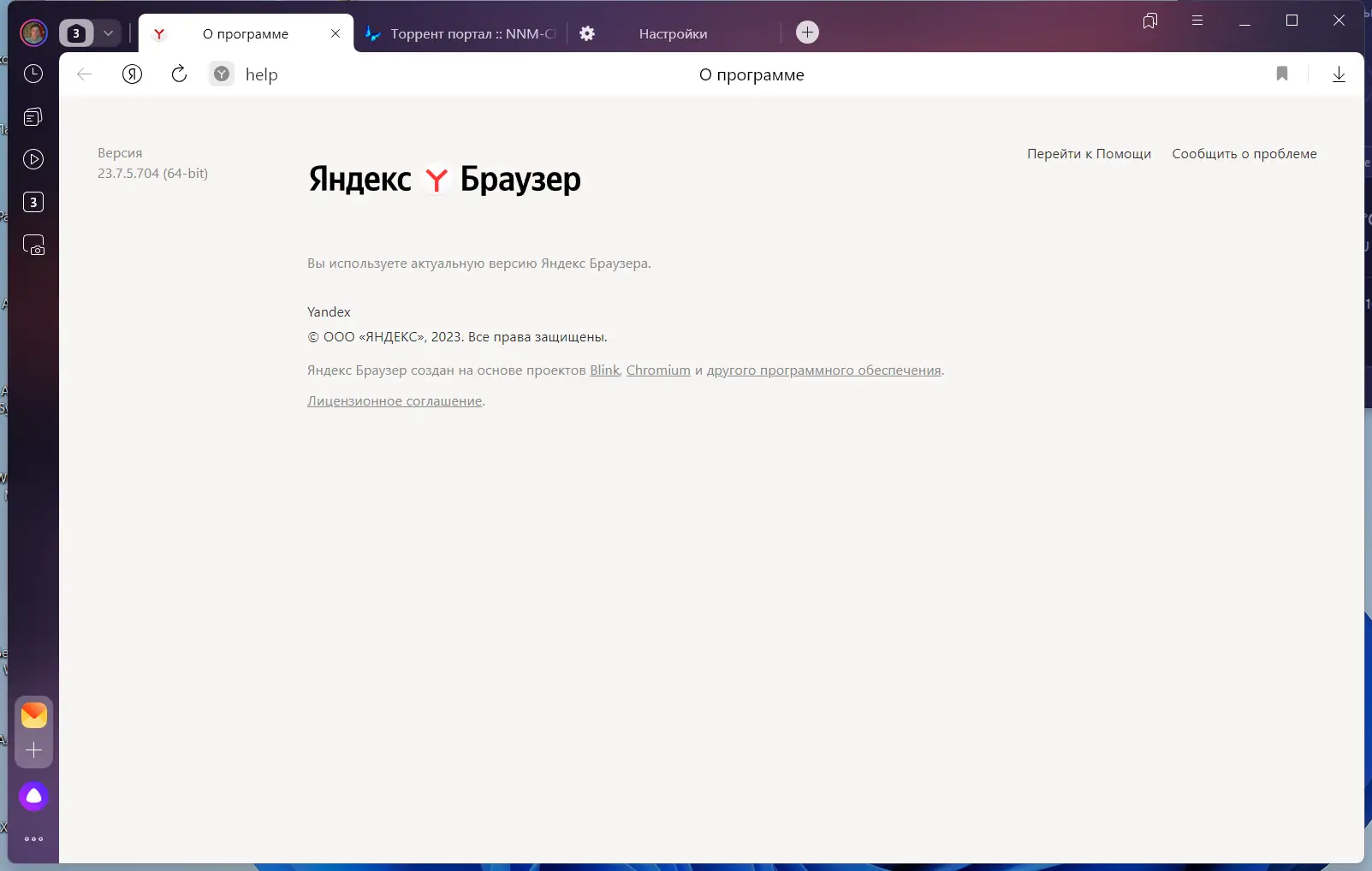Select the version text 23.7.5.704 (64-bit)
The image size is (1372, 871).
point(152,173)
